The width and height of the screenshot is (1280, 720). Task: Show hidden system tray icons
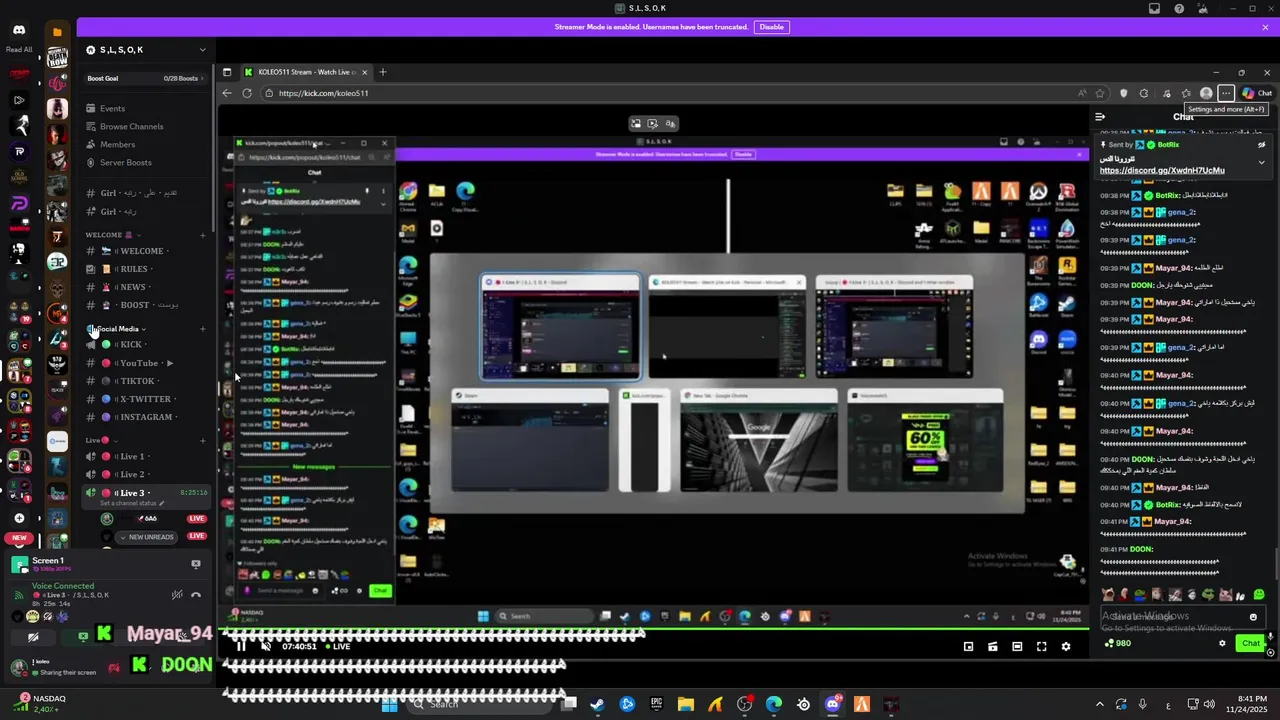[x=1099, y=704]
